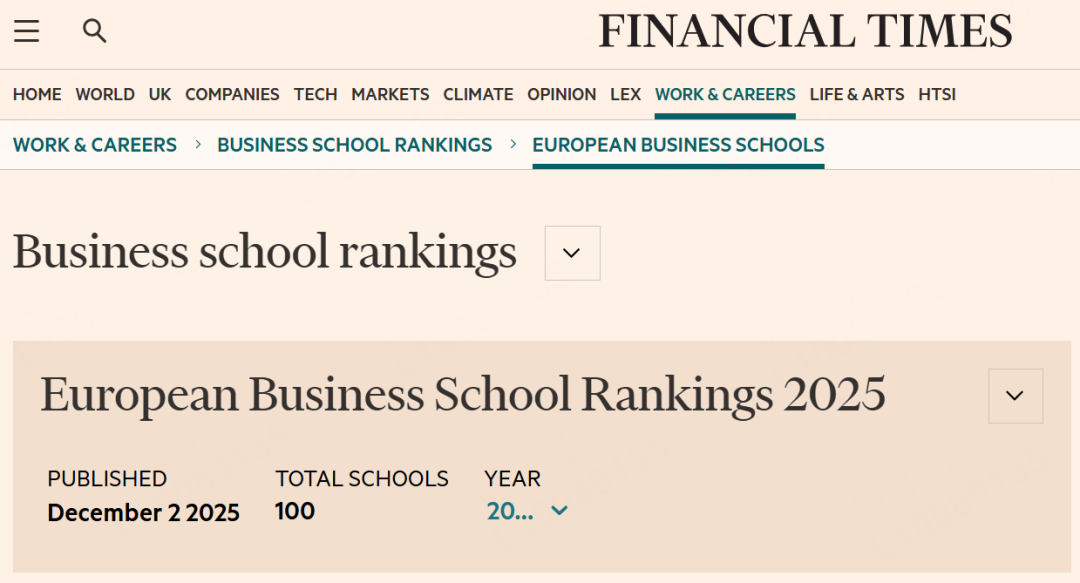The width and height of the screenshot is (1080, 583).
Task: Open the Year selector dropdown
Action: [x=528, y=511]
